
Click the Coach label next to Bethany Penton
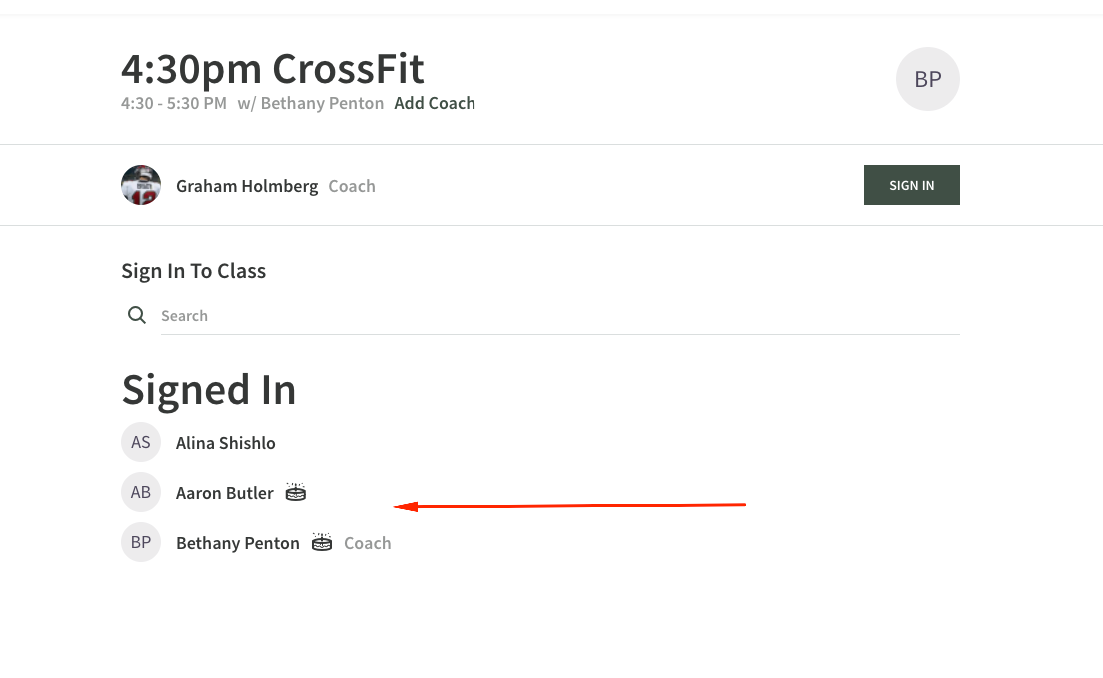coord(367,543)
